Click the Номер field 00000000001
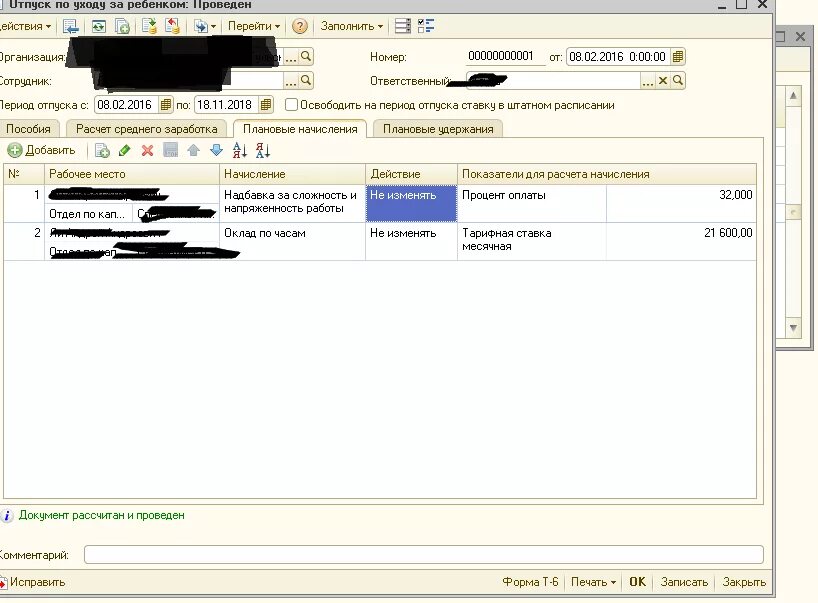818x603 pixels. click(x=505, y=56)
